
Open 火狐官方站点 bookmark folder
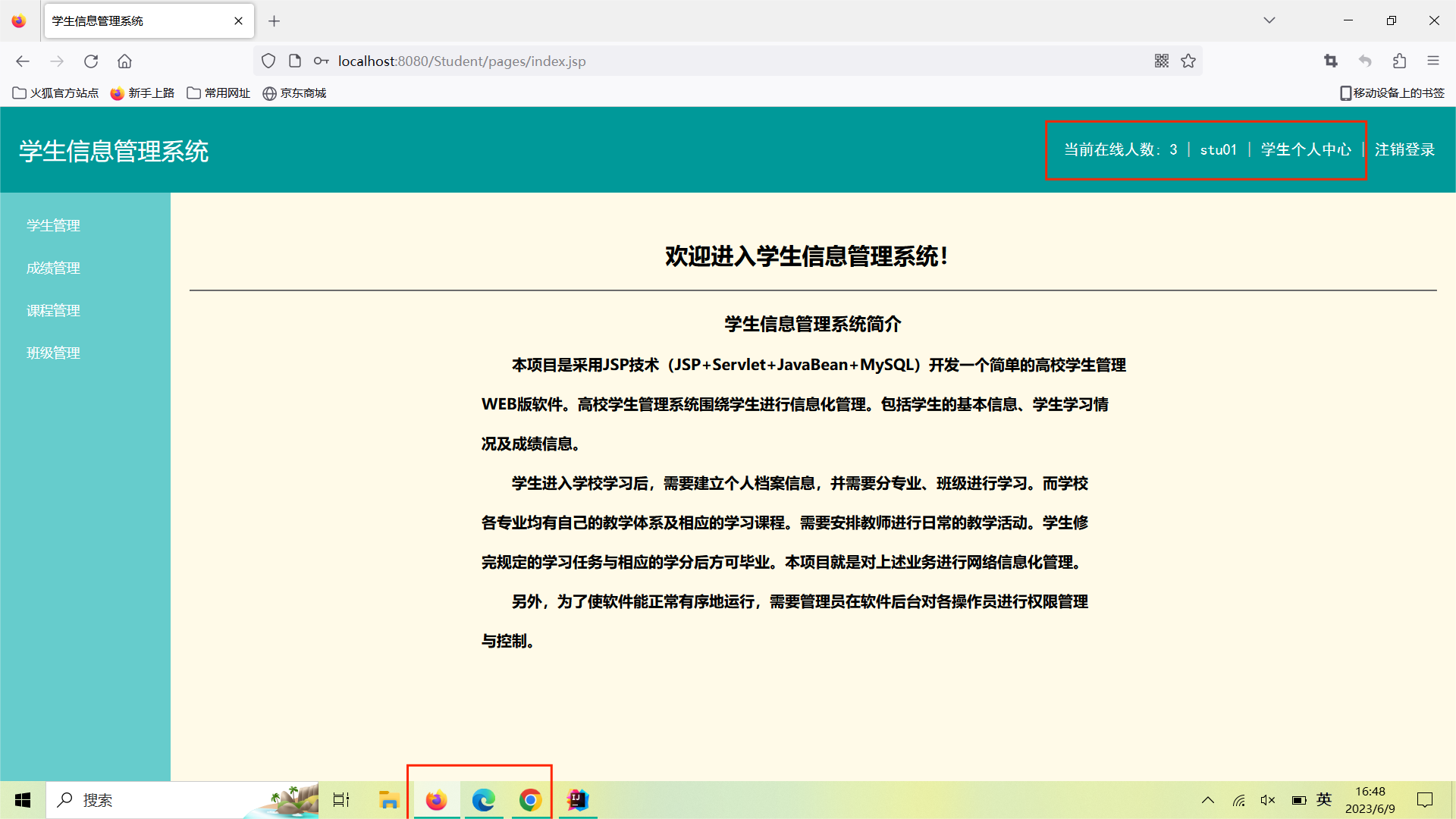[55, 93]
